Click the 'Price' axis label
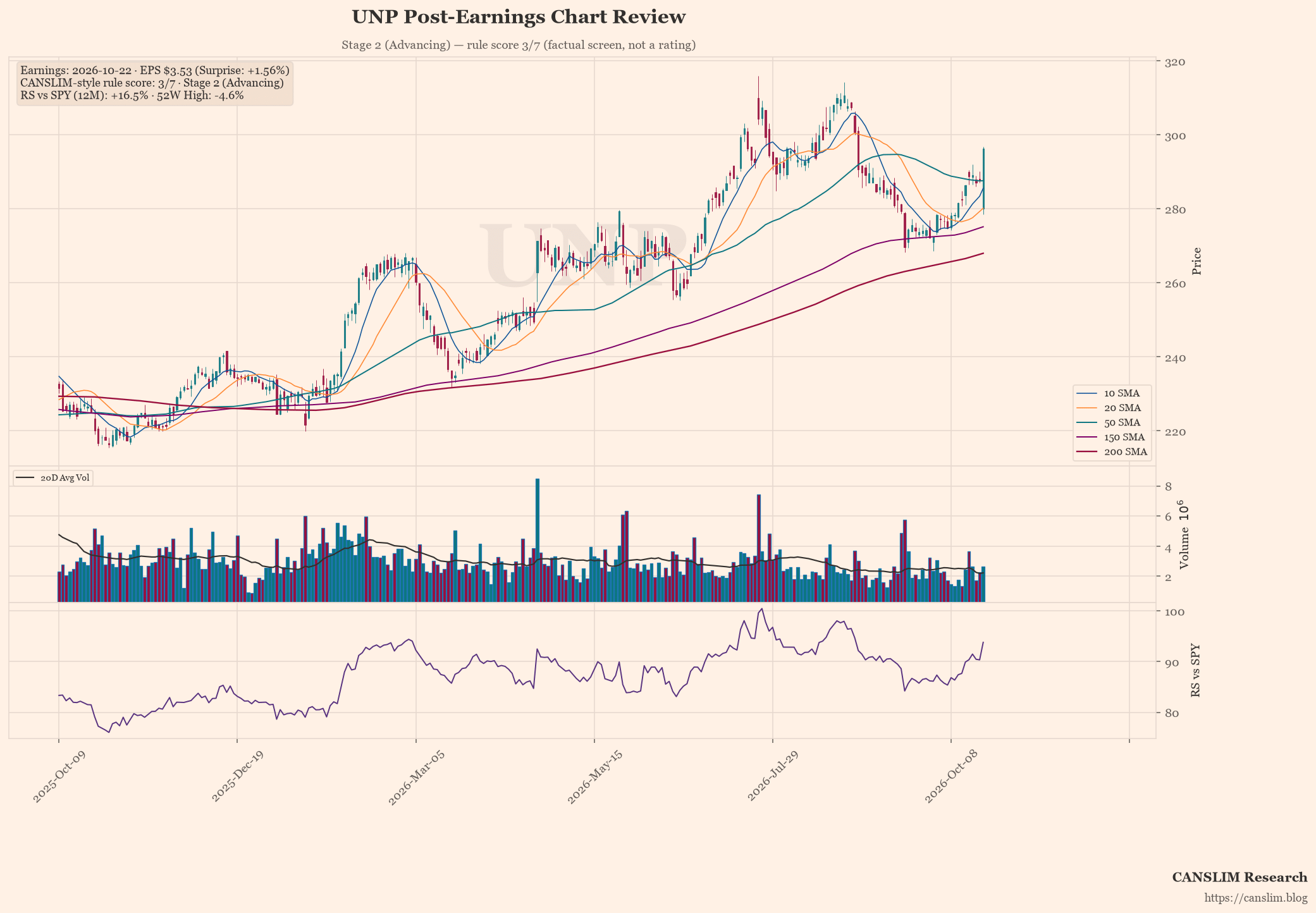Image resolution: width=1316 pixels, height=913 pixels. tap(1196, 261)
